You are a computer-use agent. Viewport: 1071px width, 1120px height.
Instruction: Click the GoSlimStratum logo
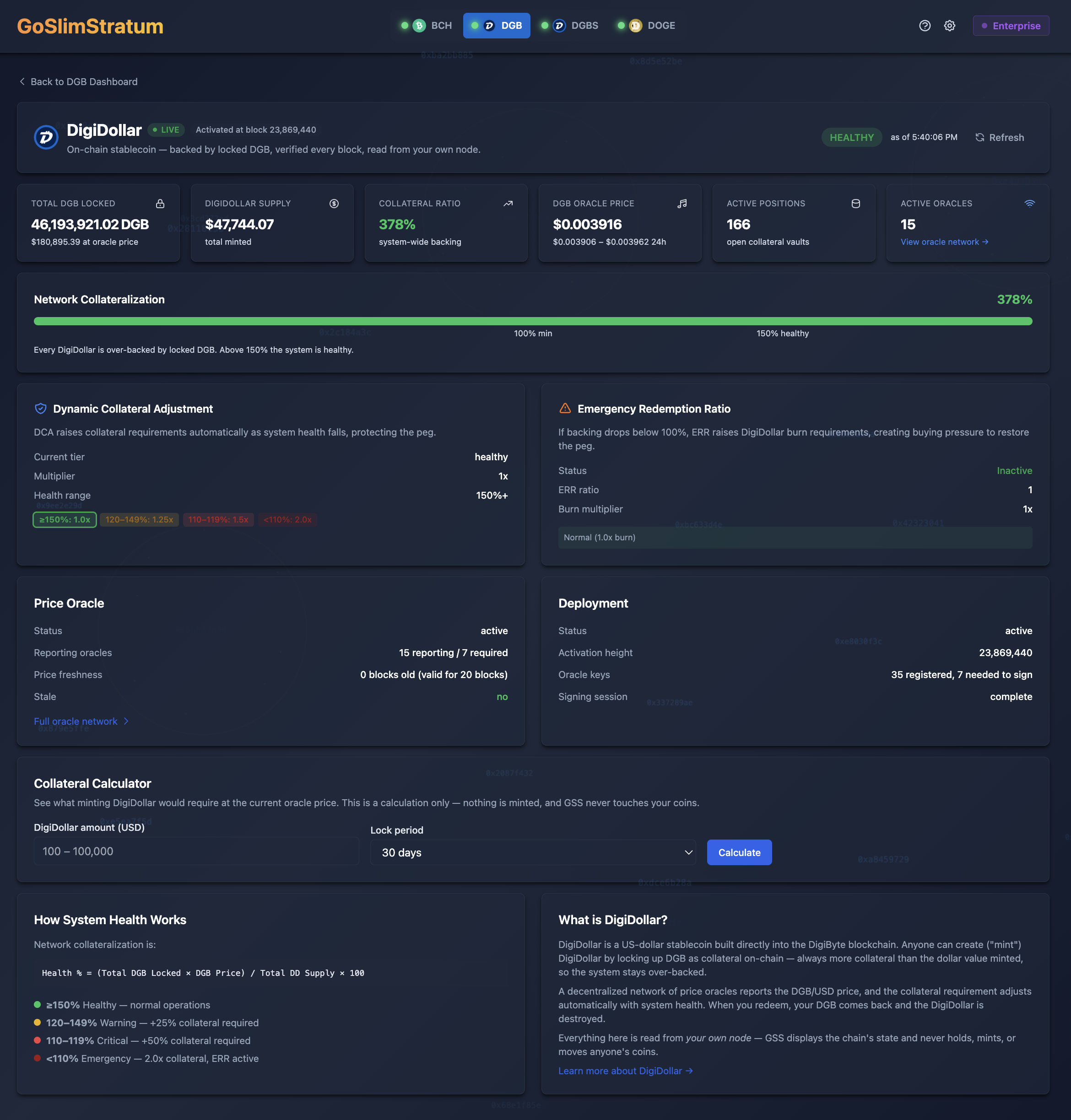pos(90,26)
